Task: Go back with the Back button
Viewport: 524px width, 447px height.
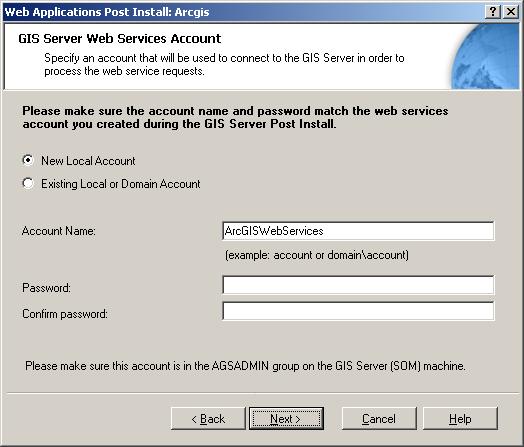Action: pyautogui.click(x=208, y=419)
